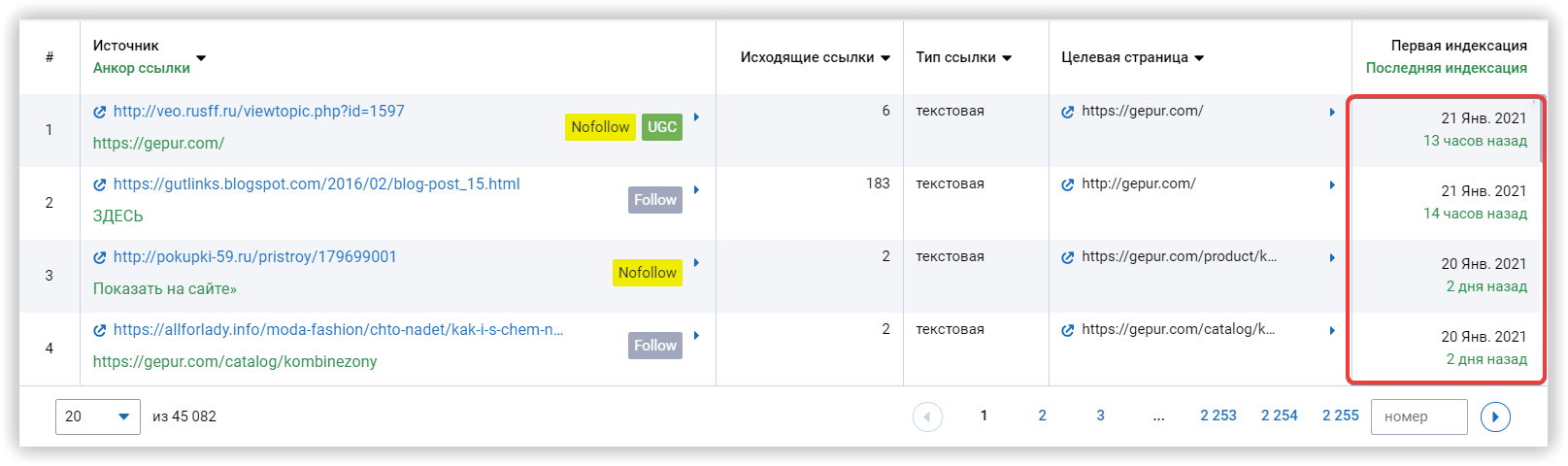Click Nofollow tag in pokupki-59.ru row
Viewport: 1568px width, 466px height.
pyautogui.click(x=648, y=273)
